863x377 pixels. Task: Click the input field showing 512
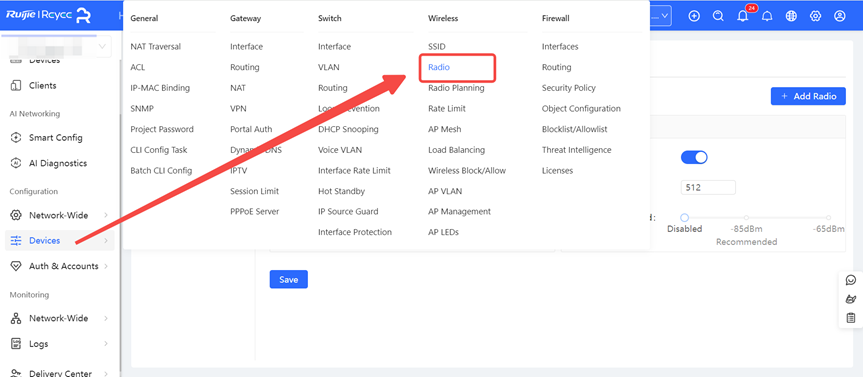coord(708,187)
